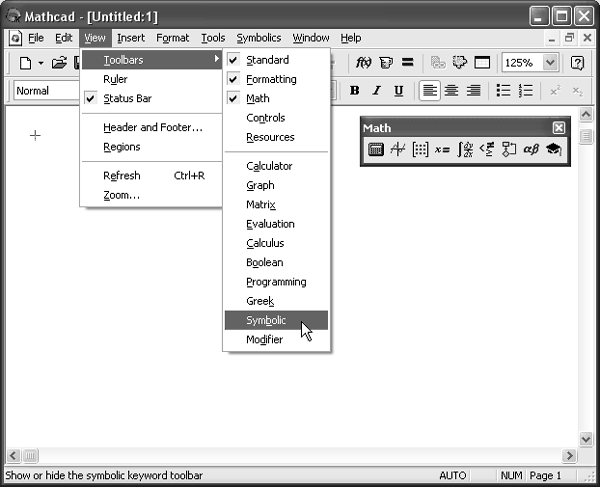Open Calculator toolbar from Math palette
The width and height of the screenshot is (600, 487).
tap(375, 149)
